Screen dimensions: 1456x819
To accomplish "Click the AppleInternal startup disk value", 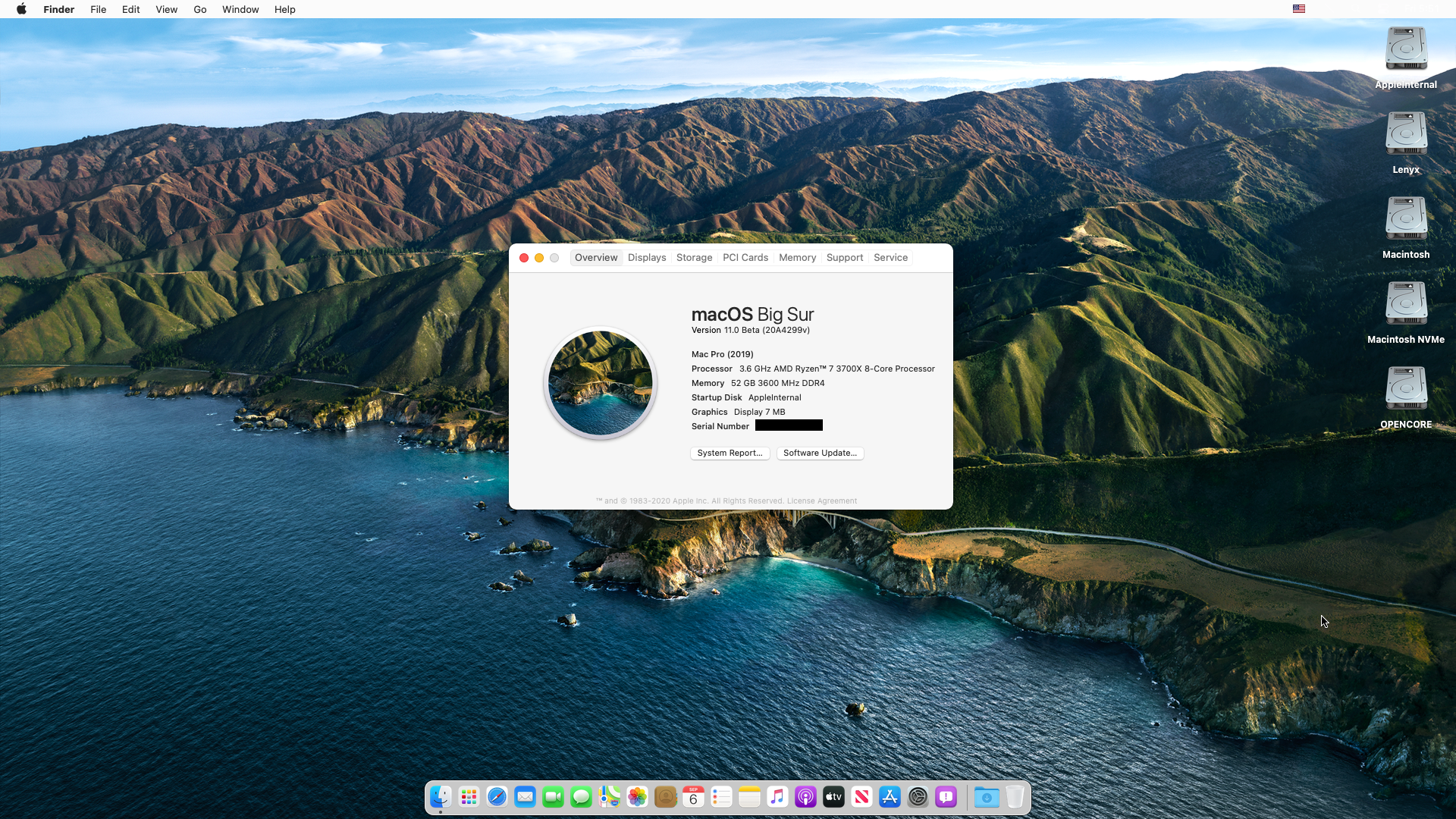I will pyautogui.click(x=774, y=397).
